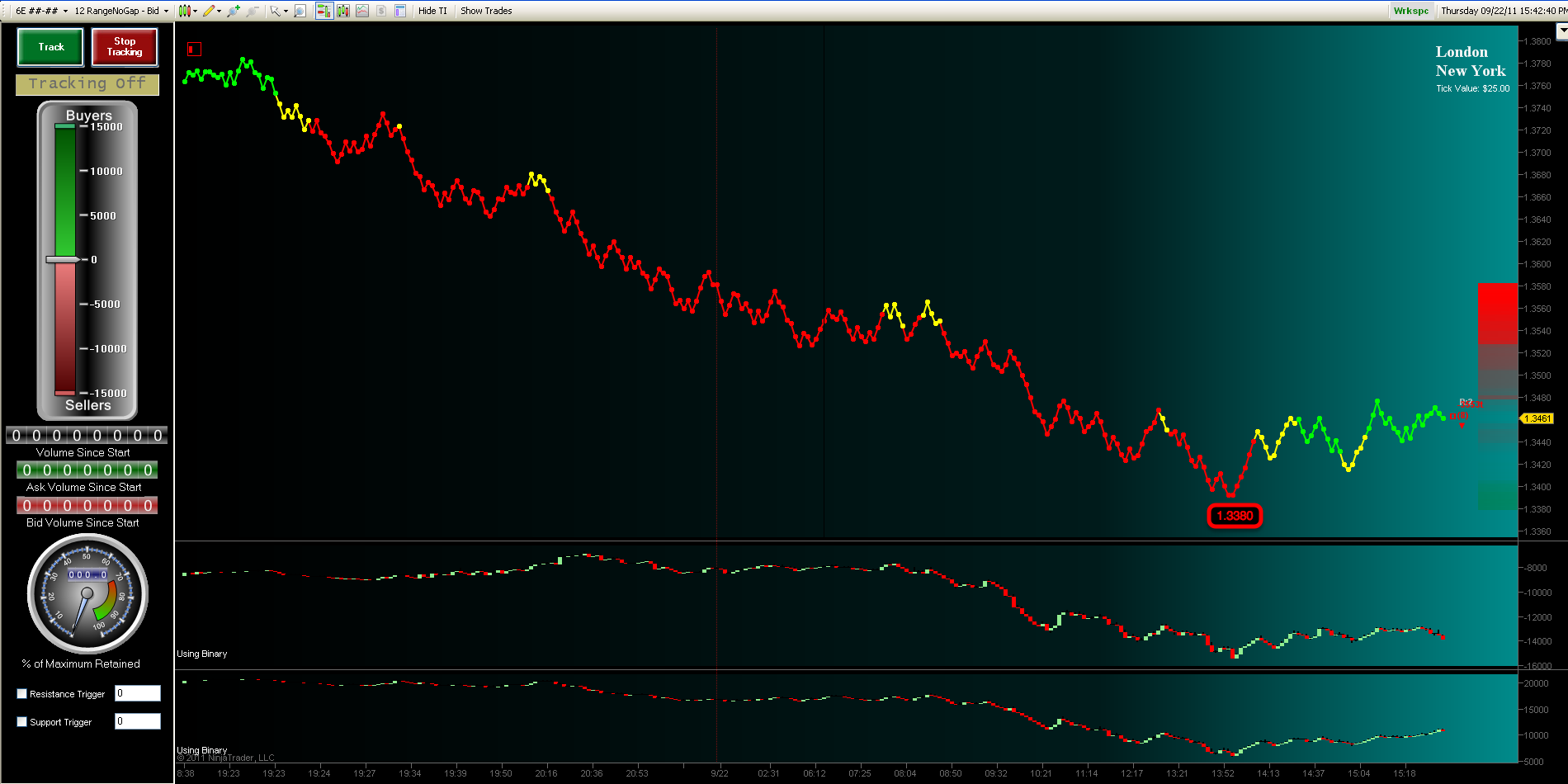This screenshot has width=1568, height=784.
Task: Click the red Bid Volume Since Start counter
Action: coord(87,505)
